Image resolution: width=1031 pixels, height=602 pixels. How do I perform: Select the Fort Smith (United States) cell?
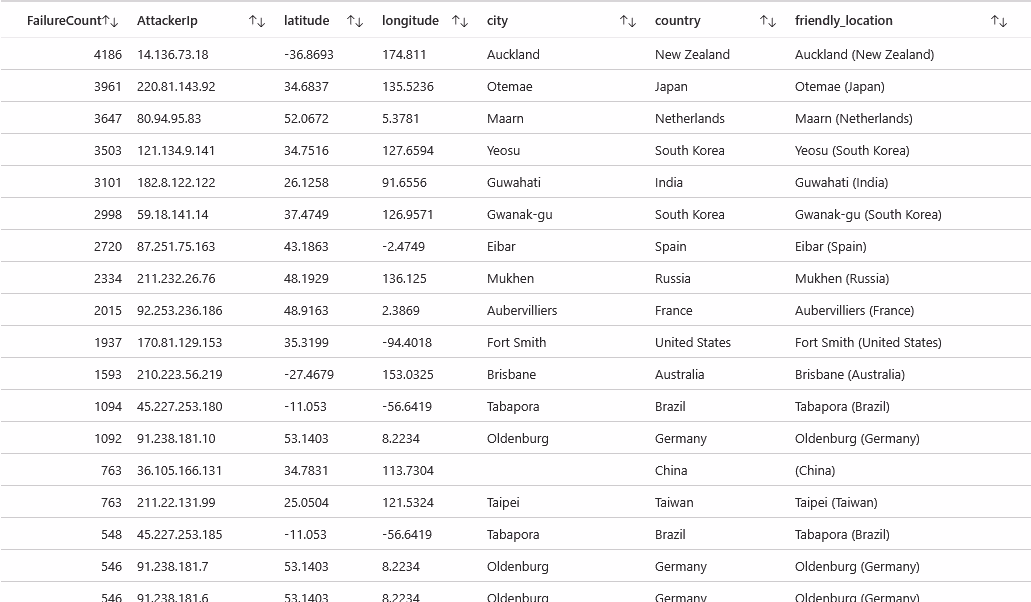coord(868,343)
